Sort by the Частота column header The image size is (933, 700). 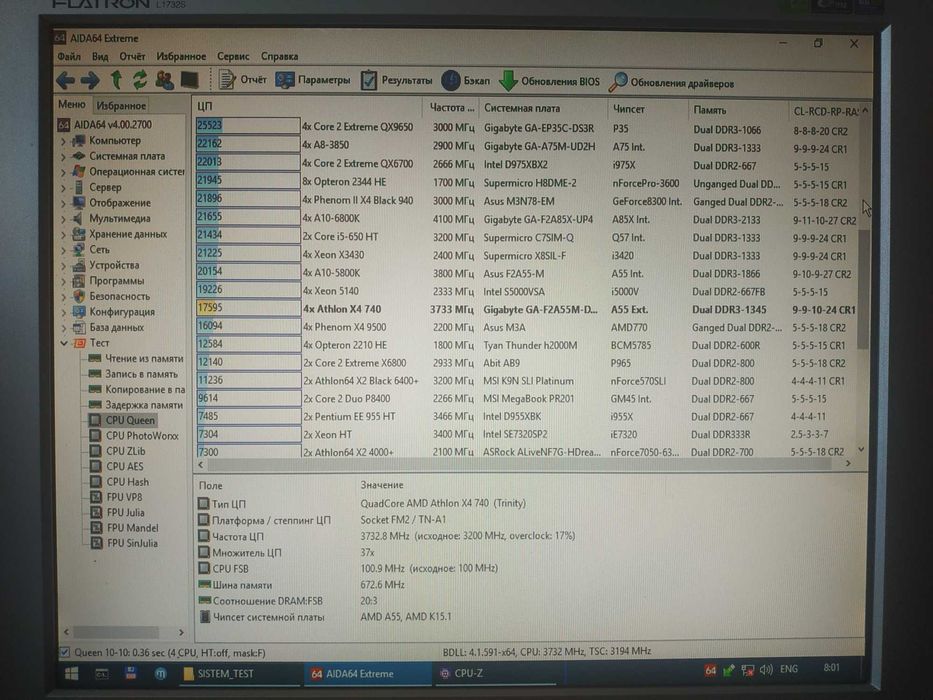coord(450,108)
